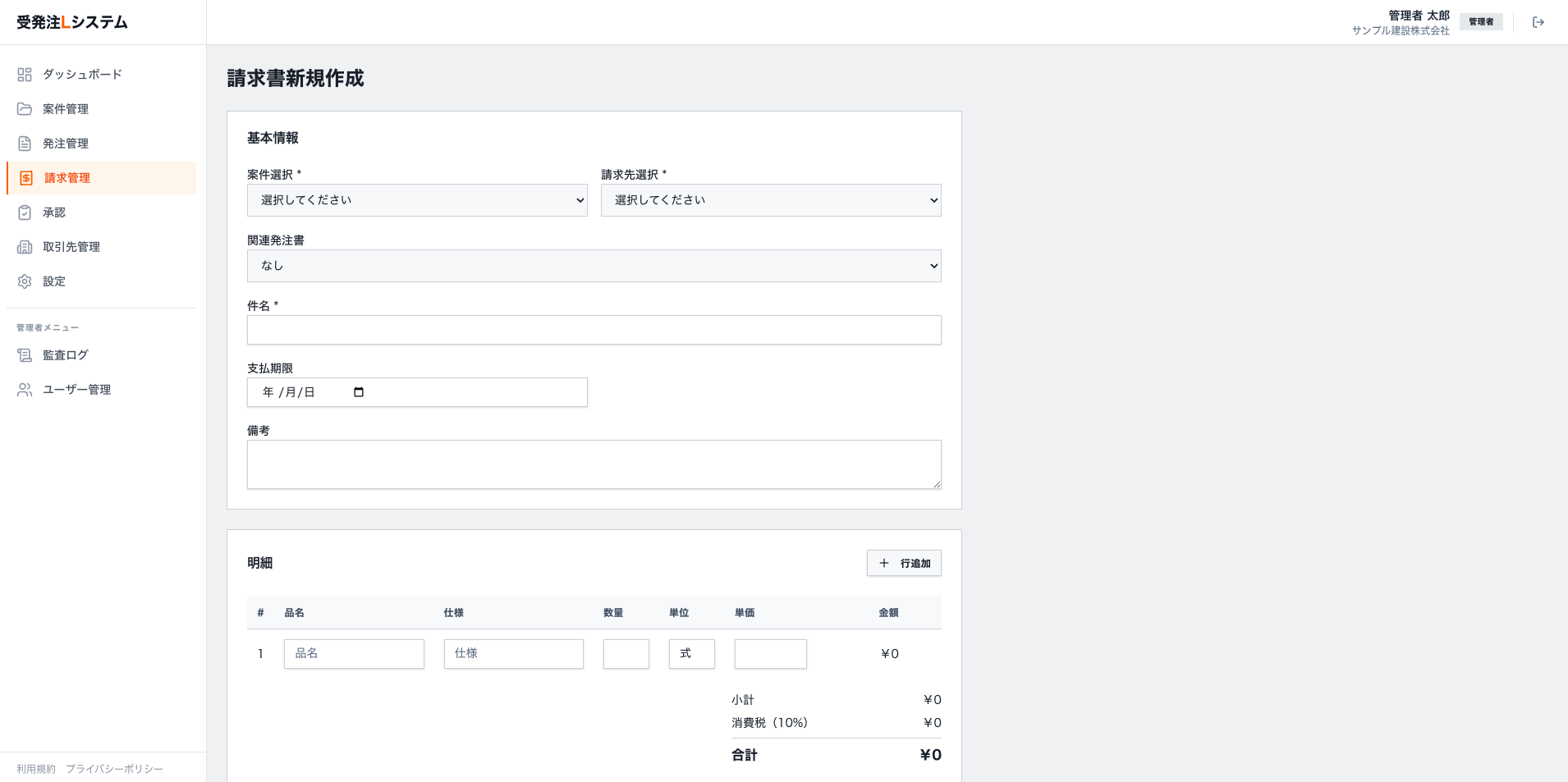Open 発注管理 in the sidebar

[101, 144]
